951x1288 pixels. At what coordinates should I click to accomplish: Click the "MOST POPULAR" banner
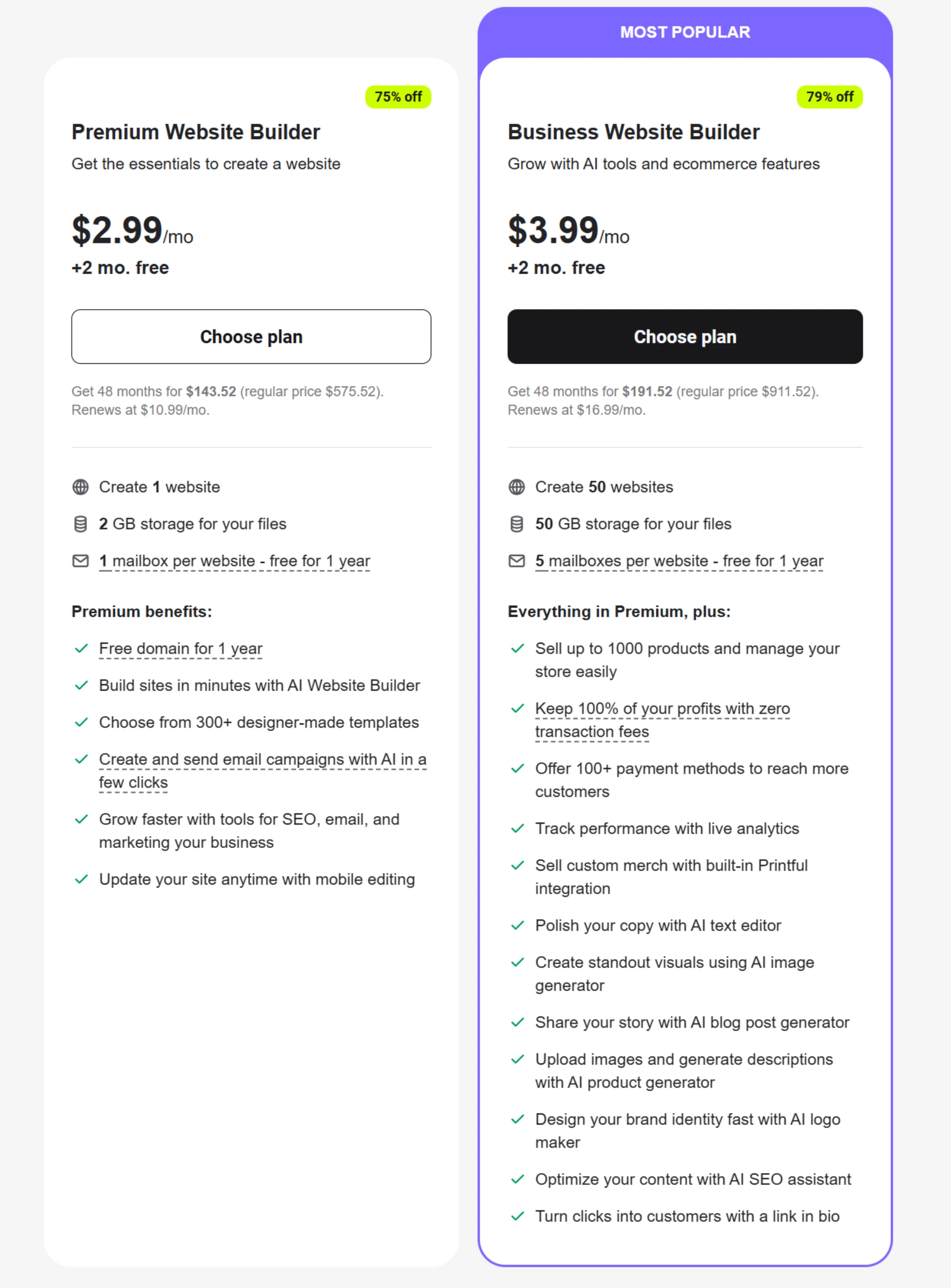pyautogui.click(x=685, y=32)
